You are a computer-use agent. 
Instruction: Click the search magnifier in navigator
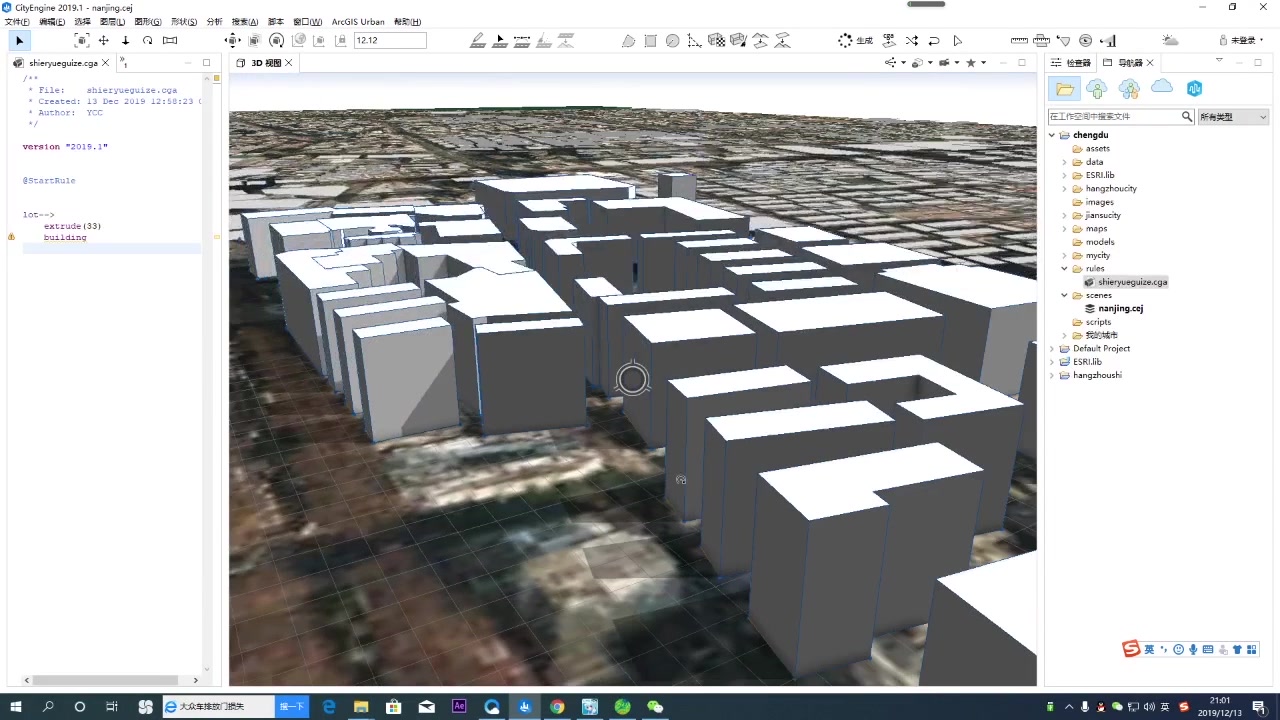(x=1187, y=117)
